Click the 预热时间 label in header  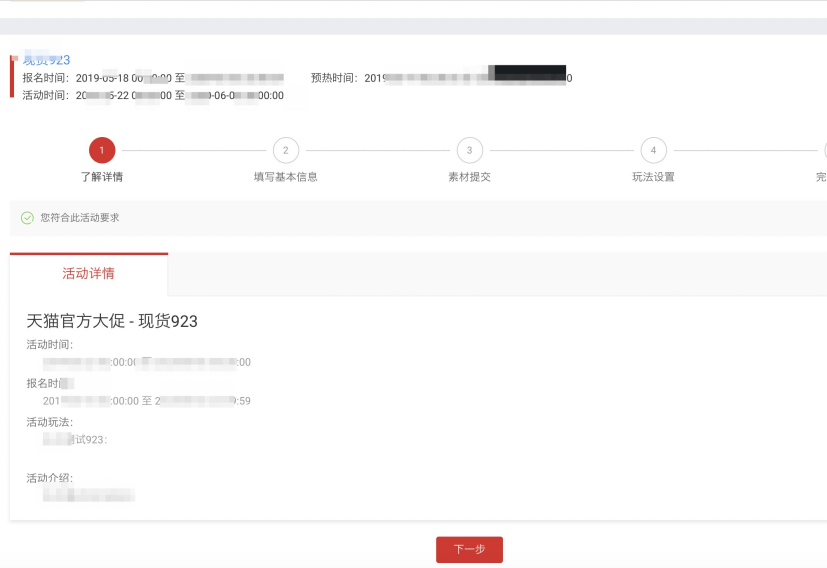[334, 78]
